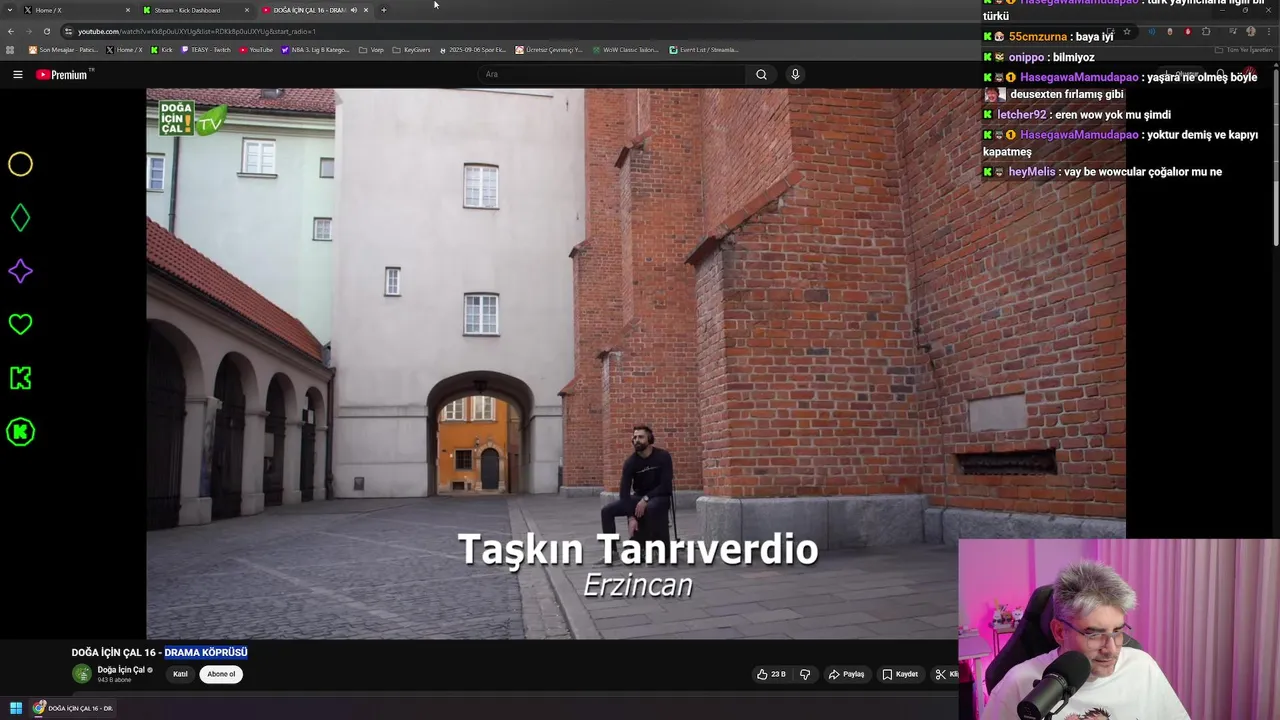Focus the YouTube 'Ara' search field
Screen dimensions: 1280x720
[x=612, y=74]
